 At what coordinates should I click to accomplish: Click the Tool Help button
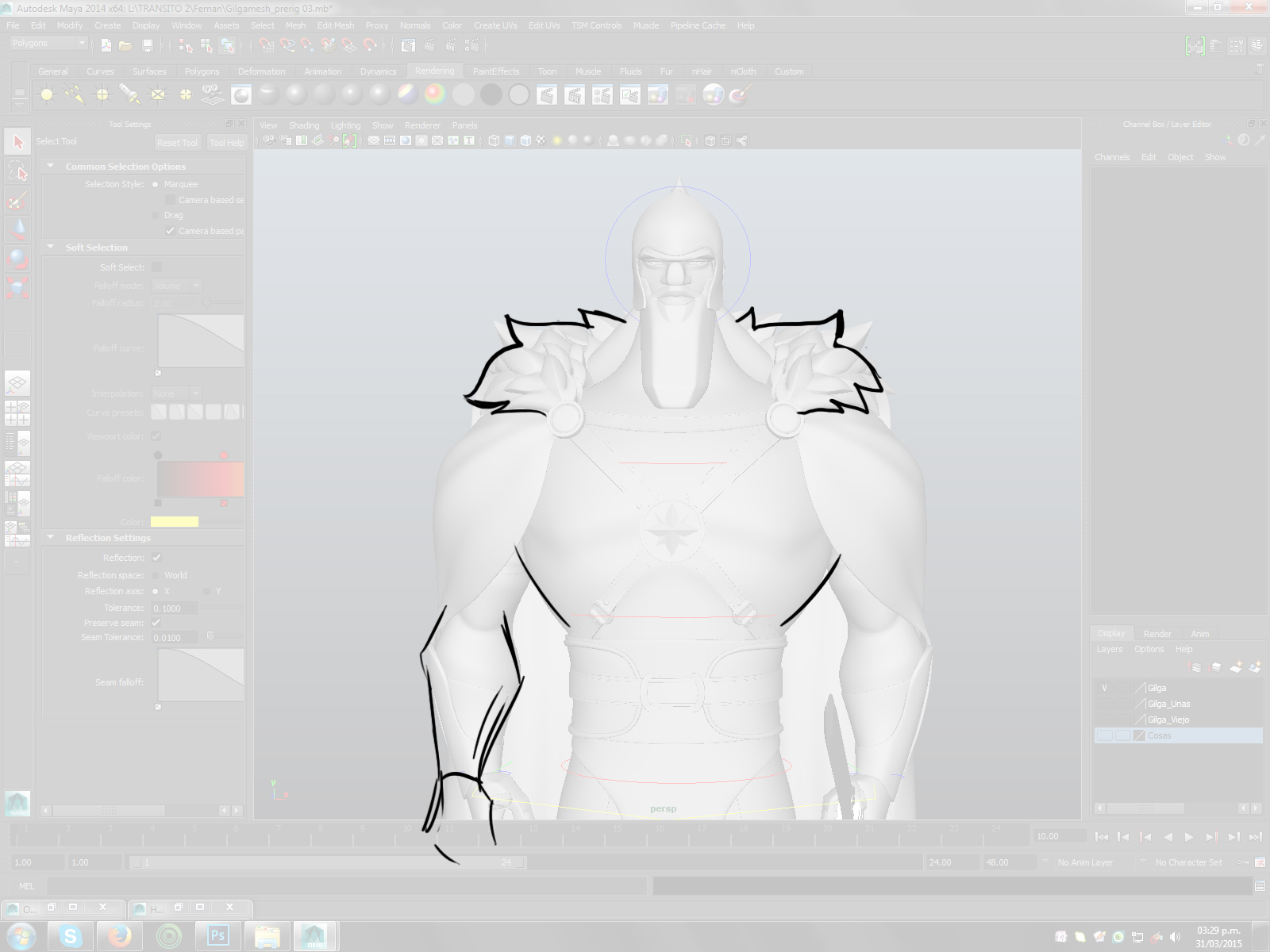point(226,143)
